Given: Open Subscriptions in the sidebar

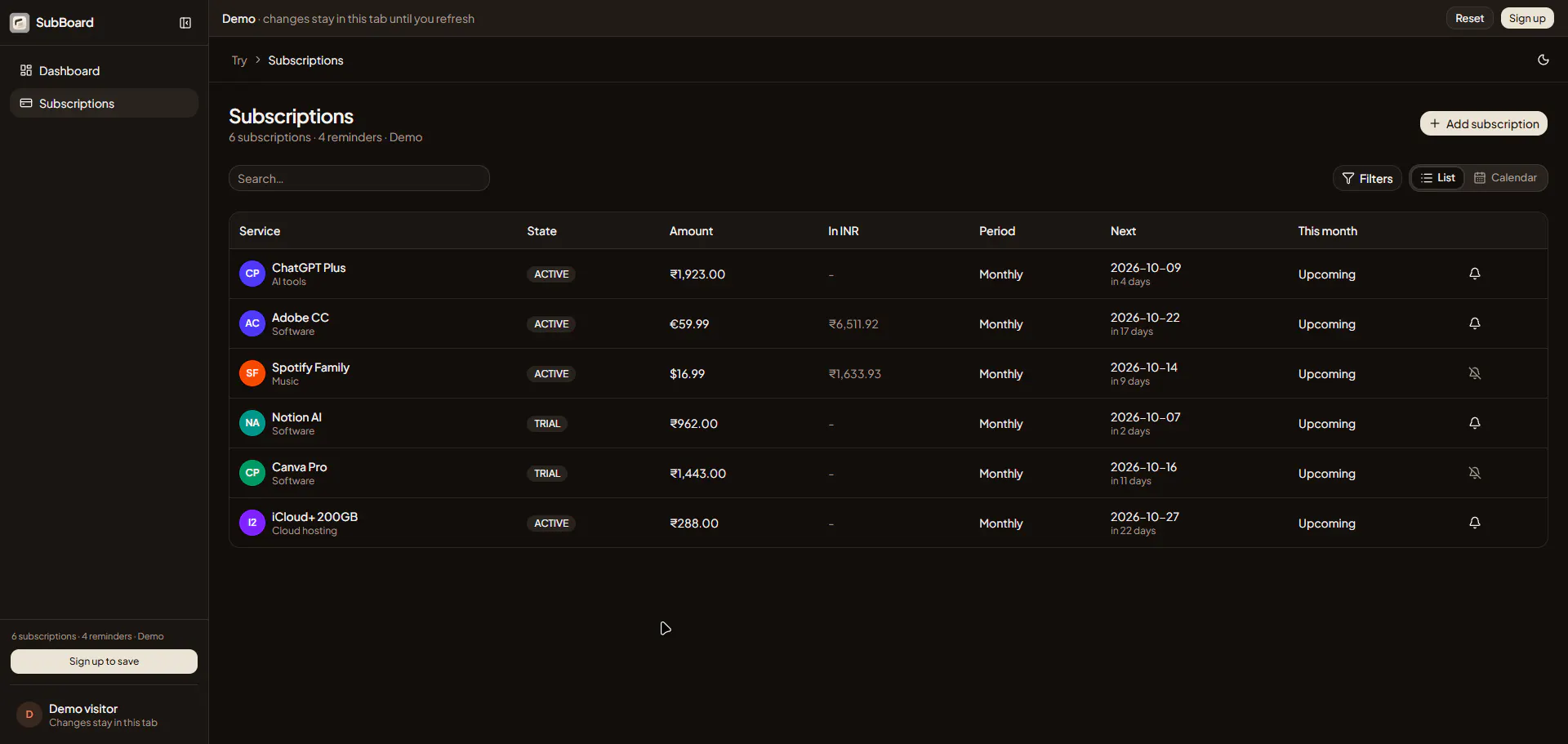Looking at the screenshot, I should 105,104.
